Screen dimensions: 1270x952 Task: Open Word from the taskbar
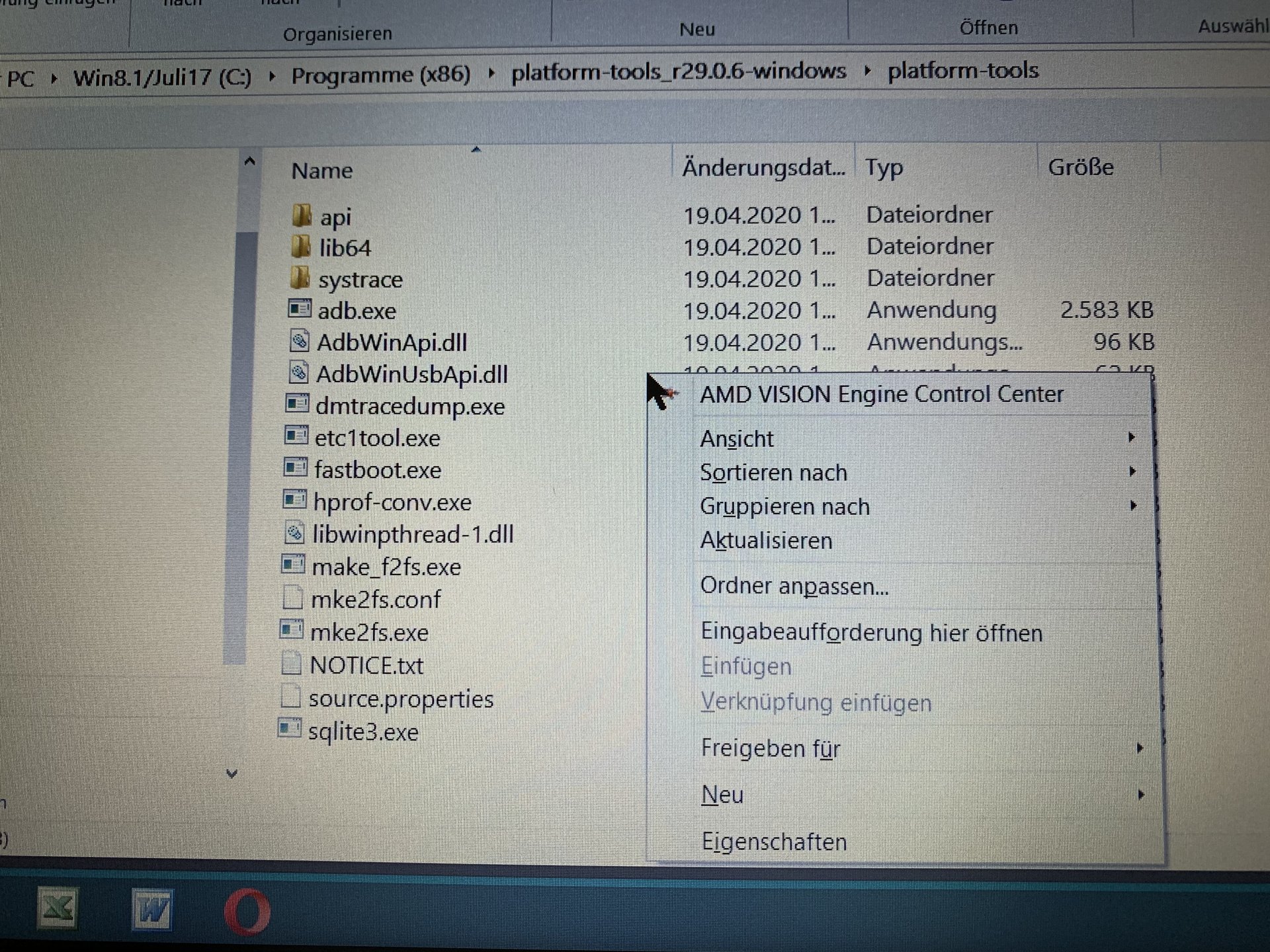pyautogui.click(x=152, y=910)
